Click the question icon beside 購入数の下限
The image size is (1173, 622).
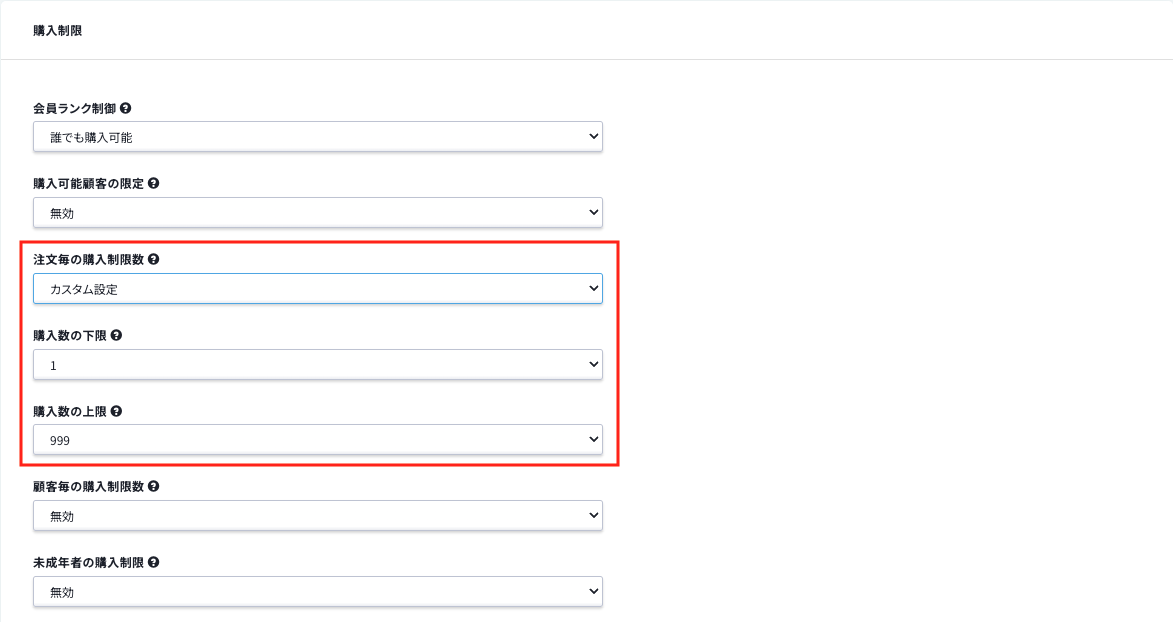coord(116,335)
